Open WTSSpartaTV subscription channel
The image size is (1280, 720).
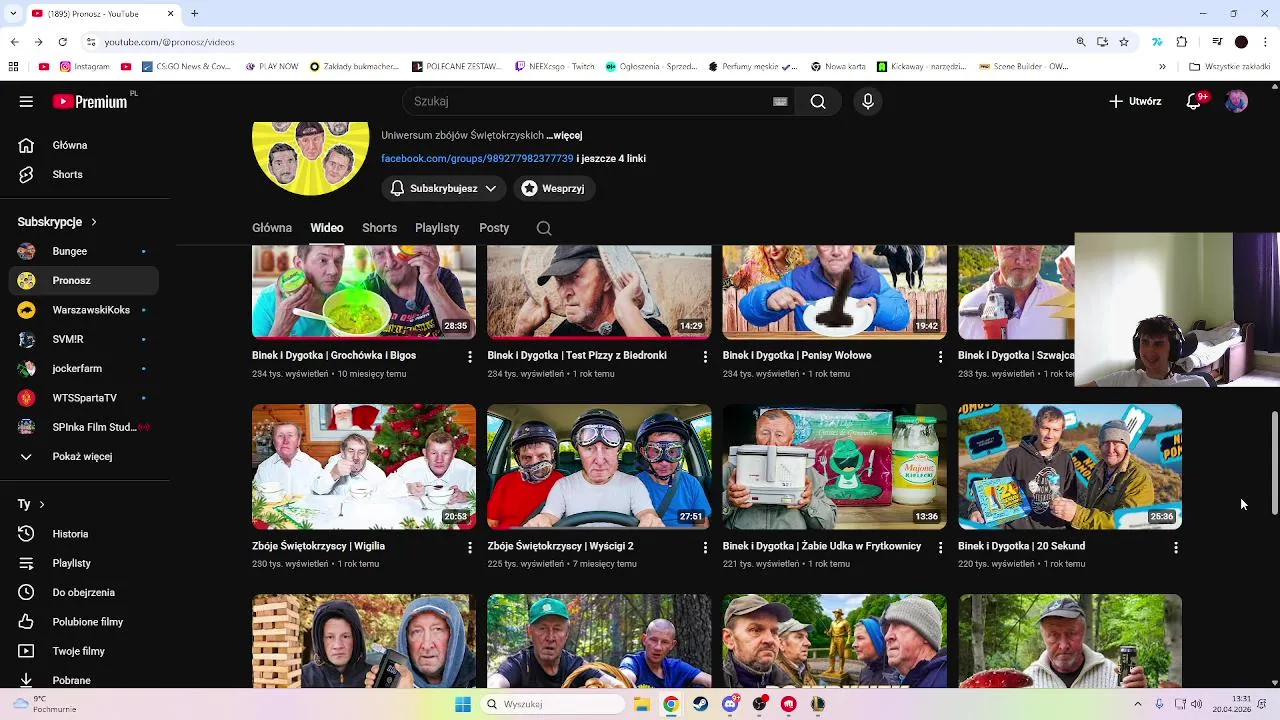pos(84,398)
